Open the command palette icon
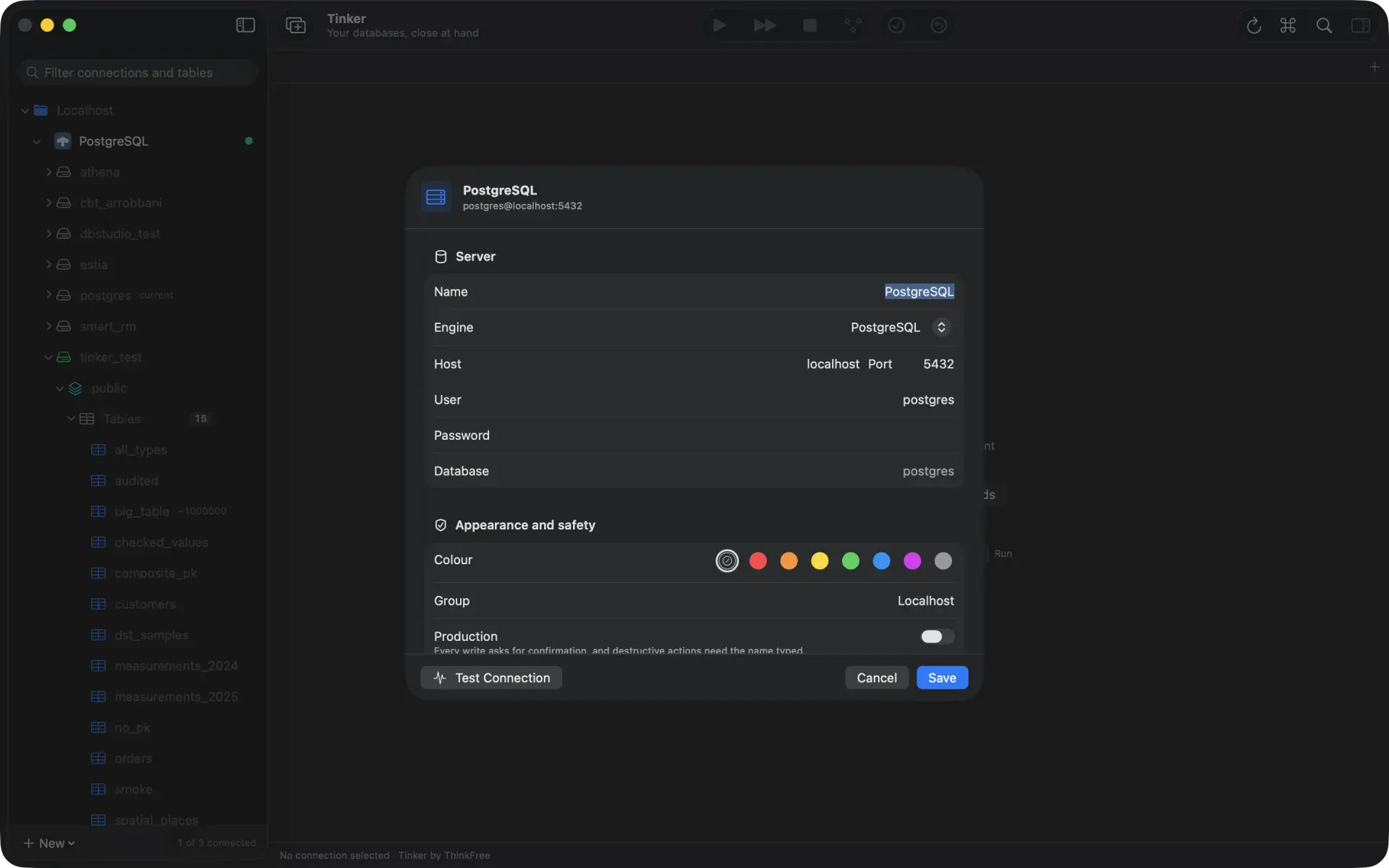The width and height of the screenshot is (1389, 868). coord(1288,25)
